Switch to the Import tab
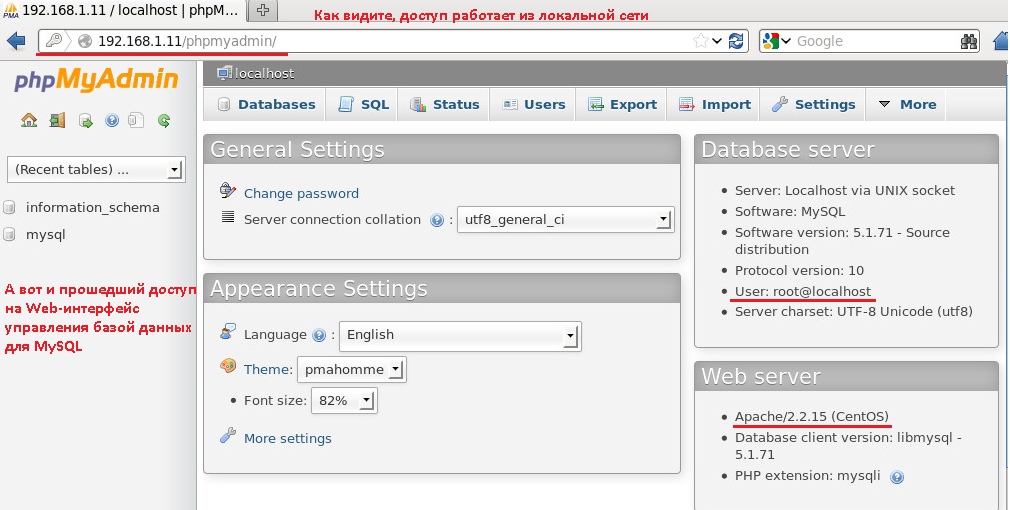 tap(714, 104)
